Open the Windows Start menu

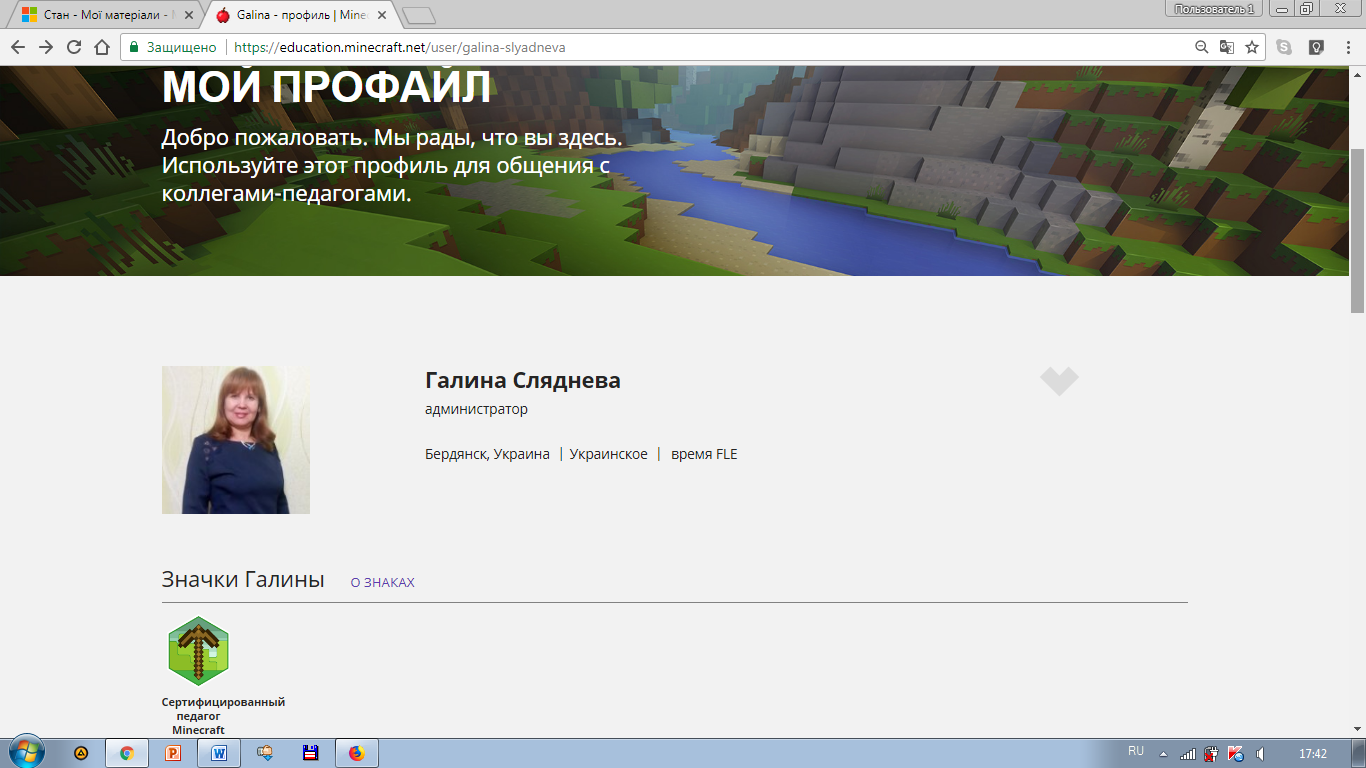[26, 752]
